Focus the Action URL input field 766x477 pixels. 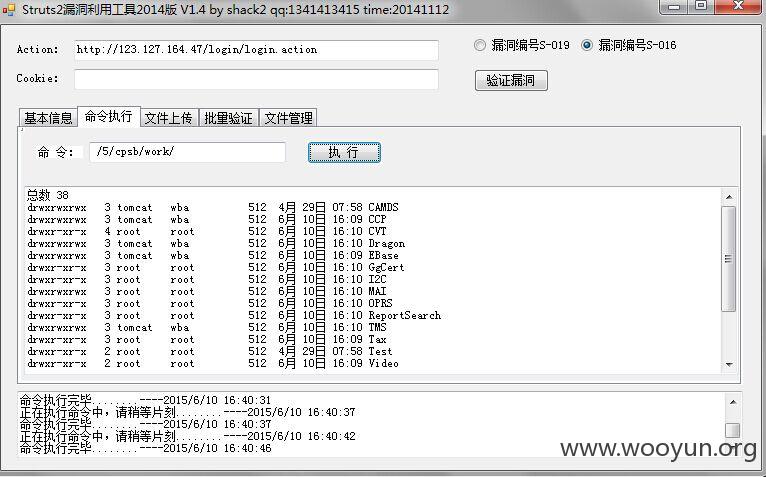(x=256, y=50)
